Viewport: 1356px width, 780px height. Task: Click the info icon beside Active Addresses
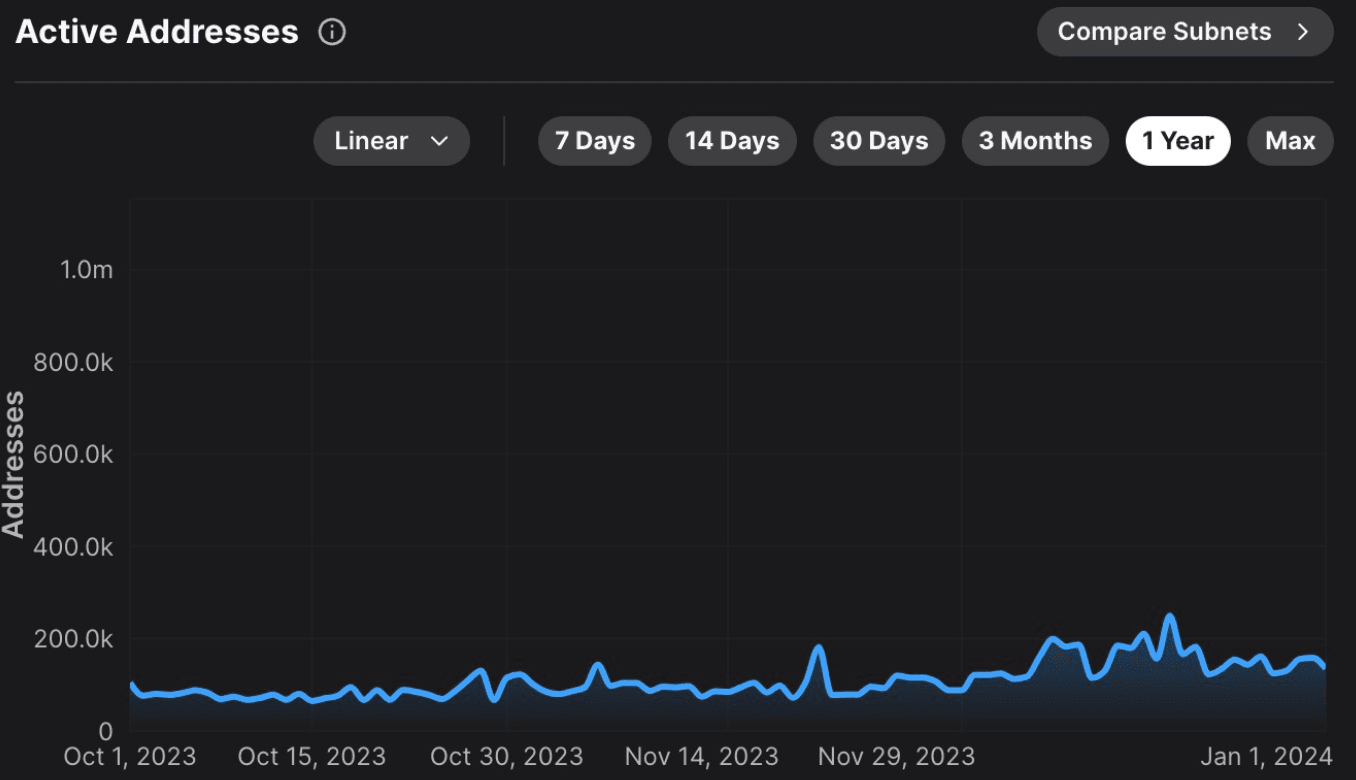332,32
